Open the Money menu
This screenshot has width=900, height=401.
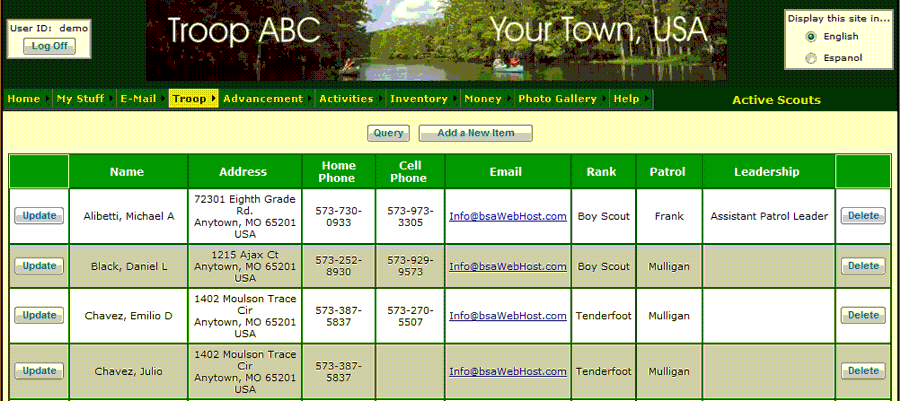point(487,99)
